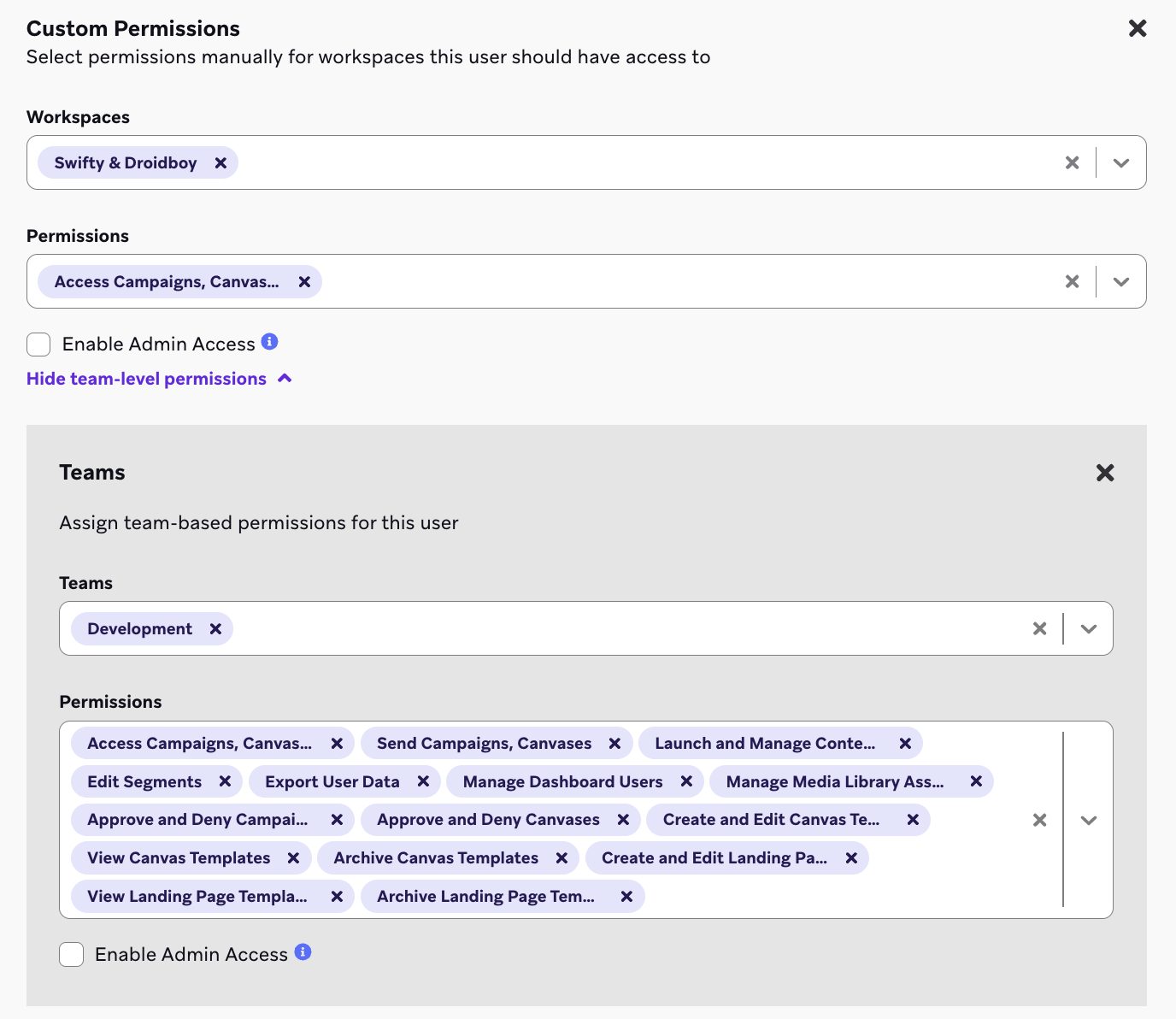Clear all selected workspaces
The width and height of the screenshot is (1176, 1019).
[x=1072, y=162]
